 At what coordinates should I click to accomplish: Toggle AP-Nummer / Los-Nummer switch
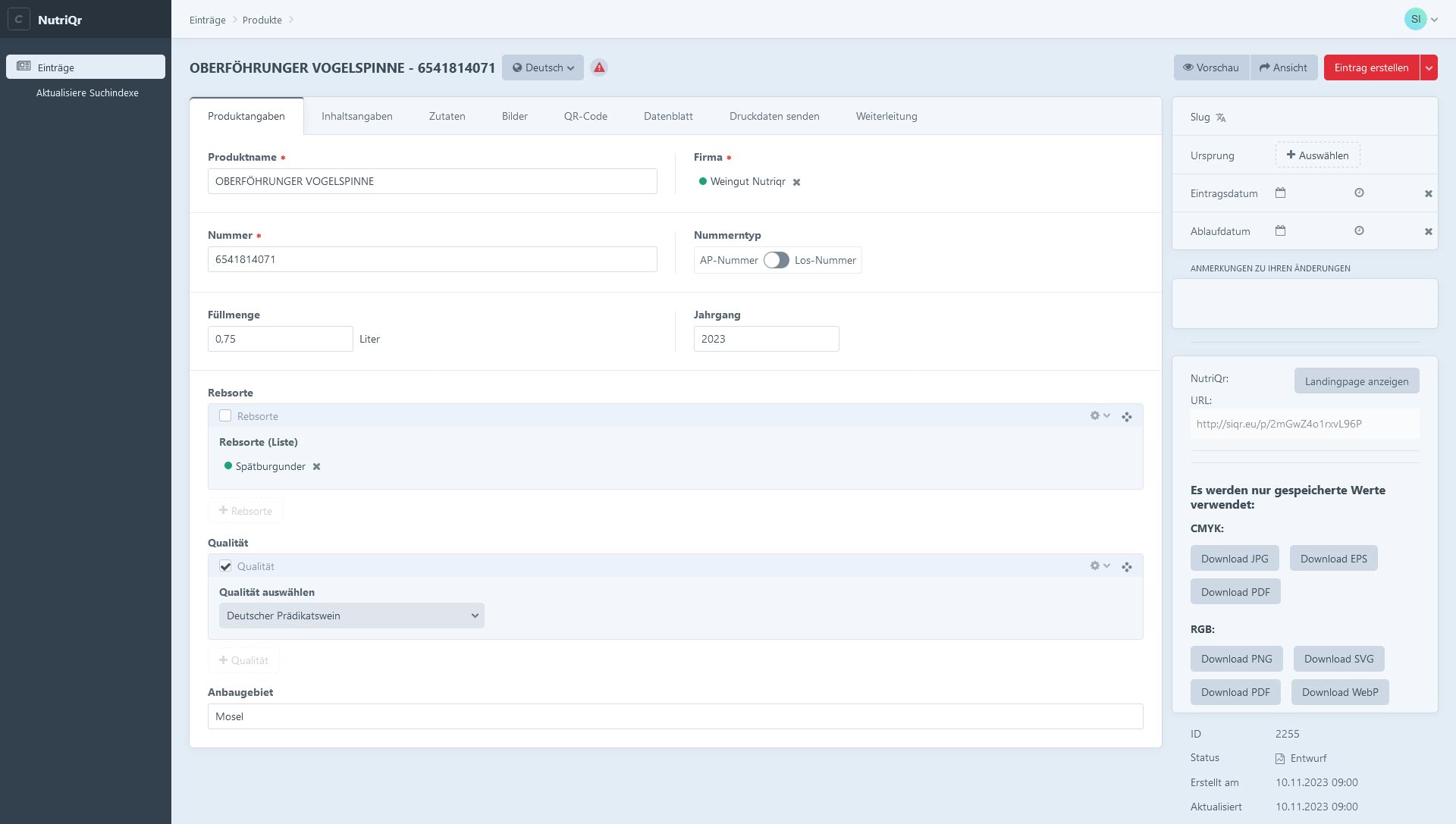pos(776,260)
